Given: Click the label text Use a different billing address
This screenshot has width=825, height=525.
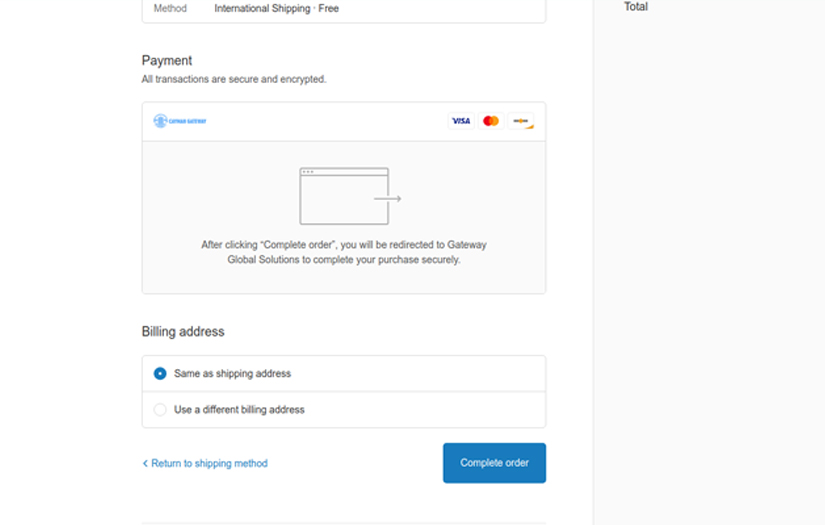Looking at the screenshot, I should coord(239,410).
